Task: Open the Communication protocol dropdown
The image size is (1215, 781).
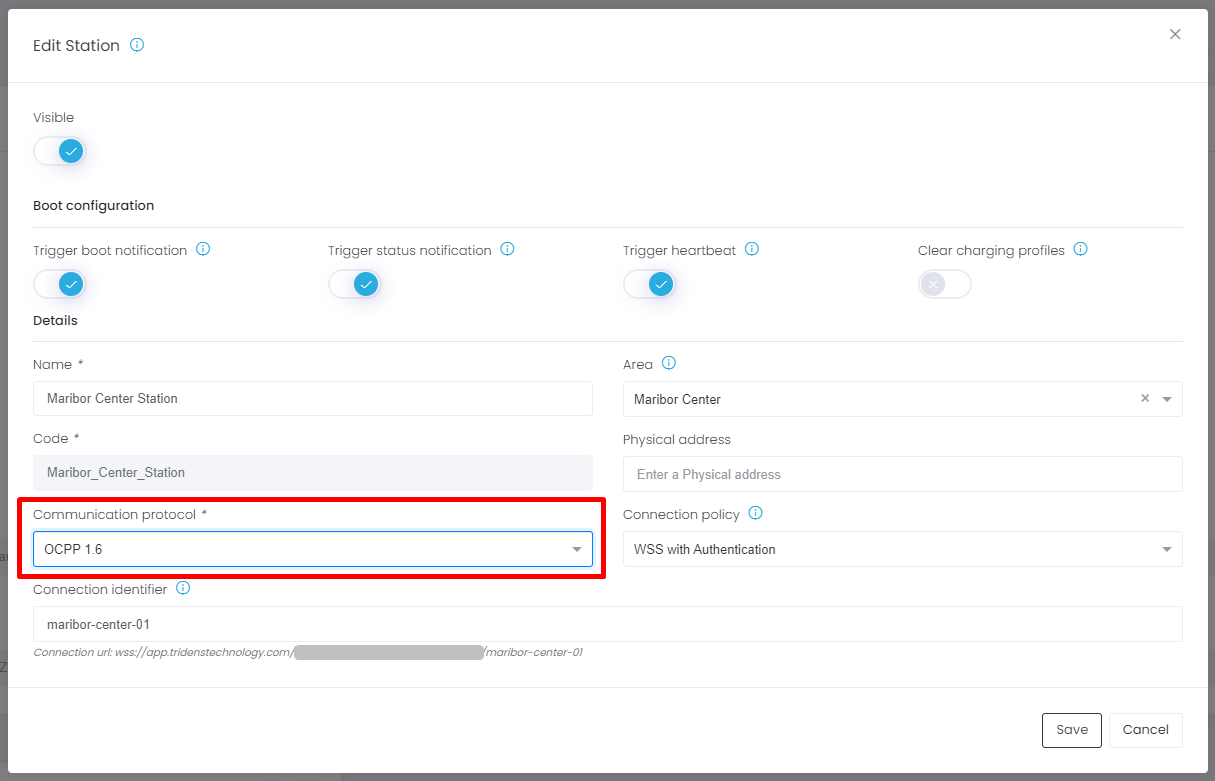Action: pyautogui.click(x=312, y=549)
